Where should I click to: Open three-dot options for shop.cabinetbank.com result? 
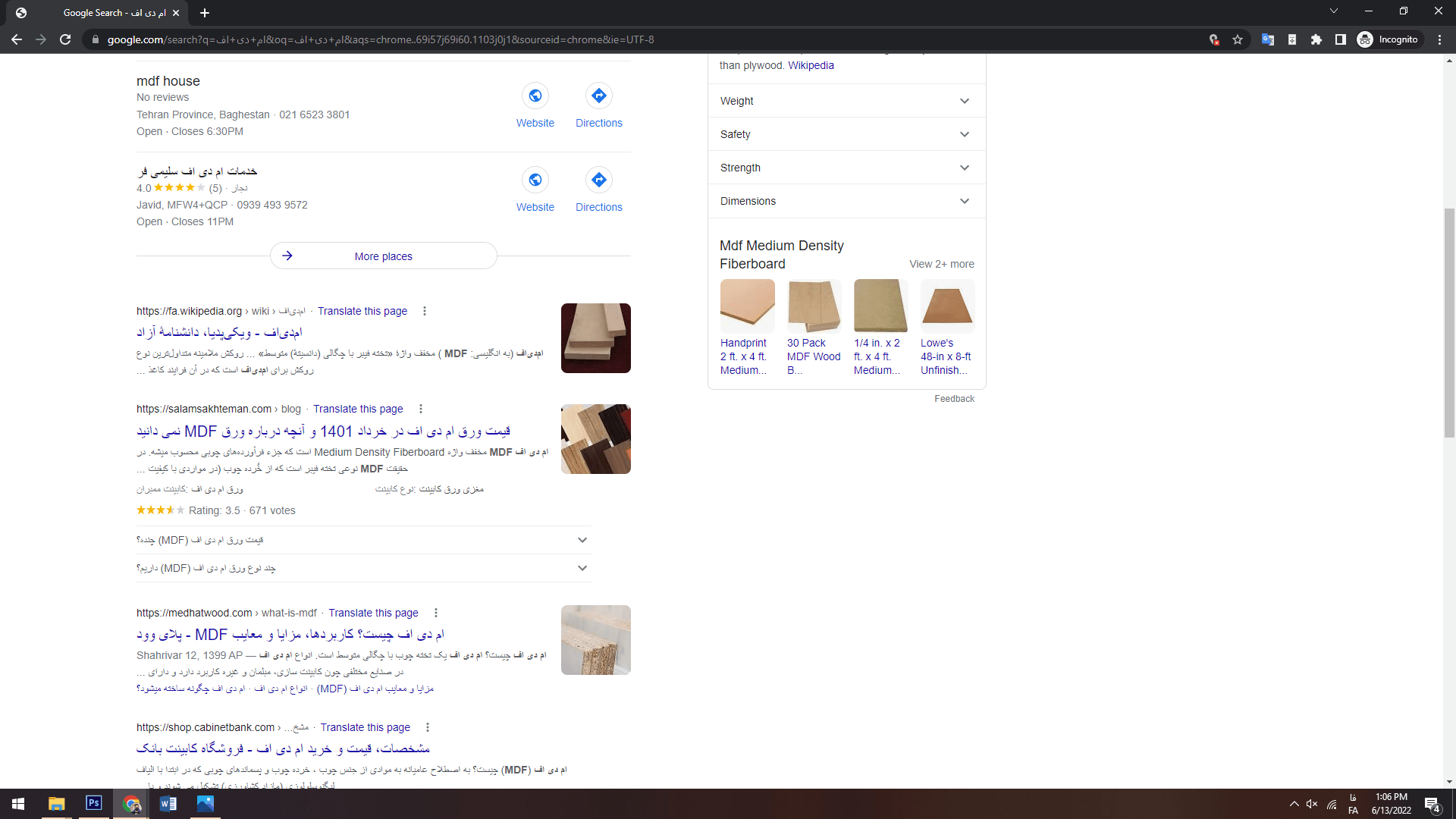428,727
